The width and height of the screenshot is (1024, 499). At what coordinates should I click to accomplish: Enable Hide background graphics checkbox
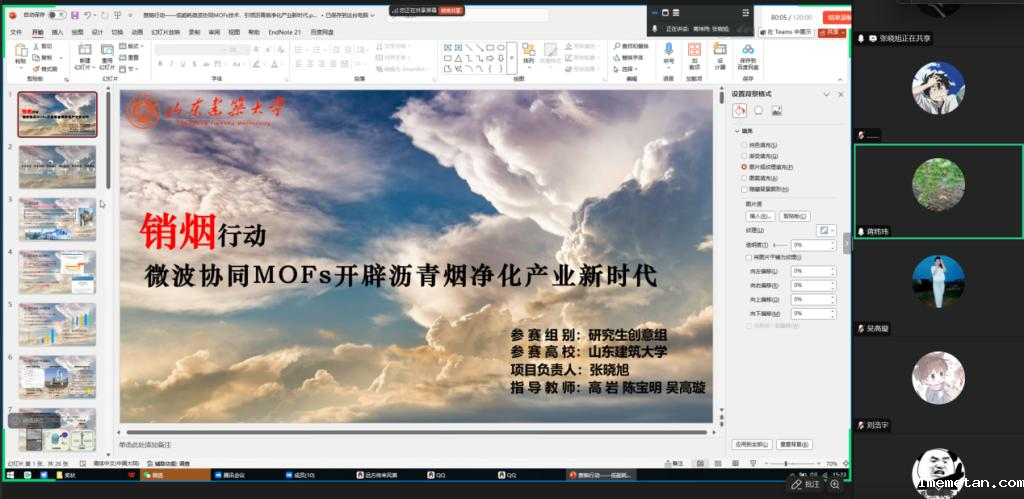tap(743, 189)
